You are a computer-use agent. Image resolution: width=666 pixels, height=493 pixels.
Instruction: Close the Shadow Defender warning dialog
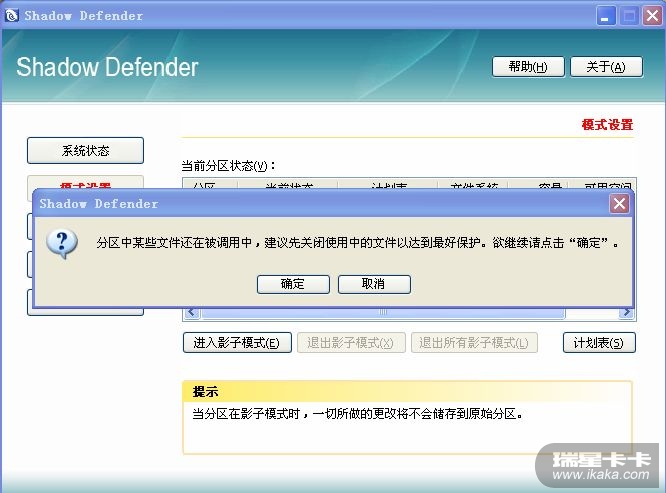click(x=619, y=204)
